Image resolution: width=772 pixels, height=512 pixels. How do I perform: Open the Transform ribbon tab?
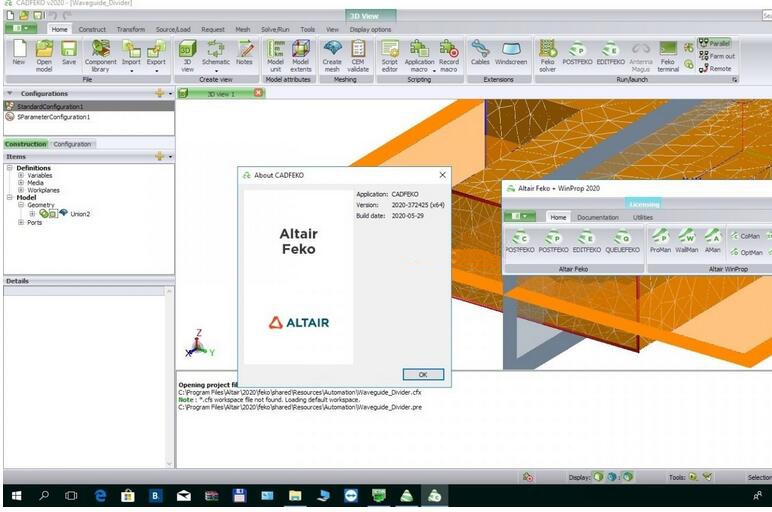click(x=130, y=30)
